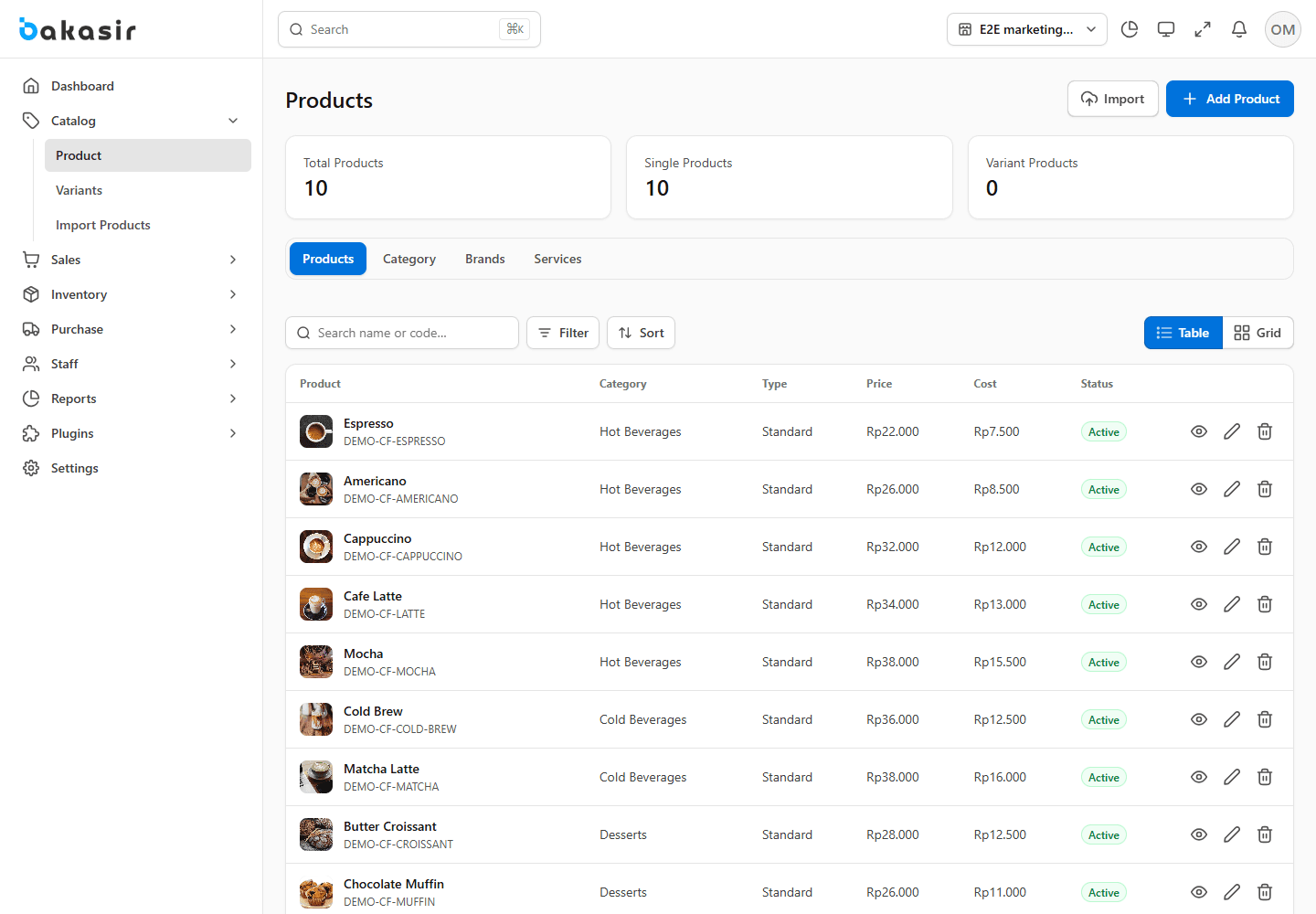Open the Sort options
Image resolution: width=1316 pixels, height=914 pixels.
point(641,333)
